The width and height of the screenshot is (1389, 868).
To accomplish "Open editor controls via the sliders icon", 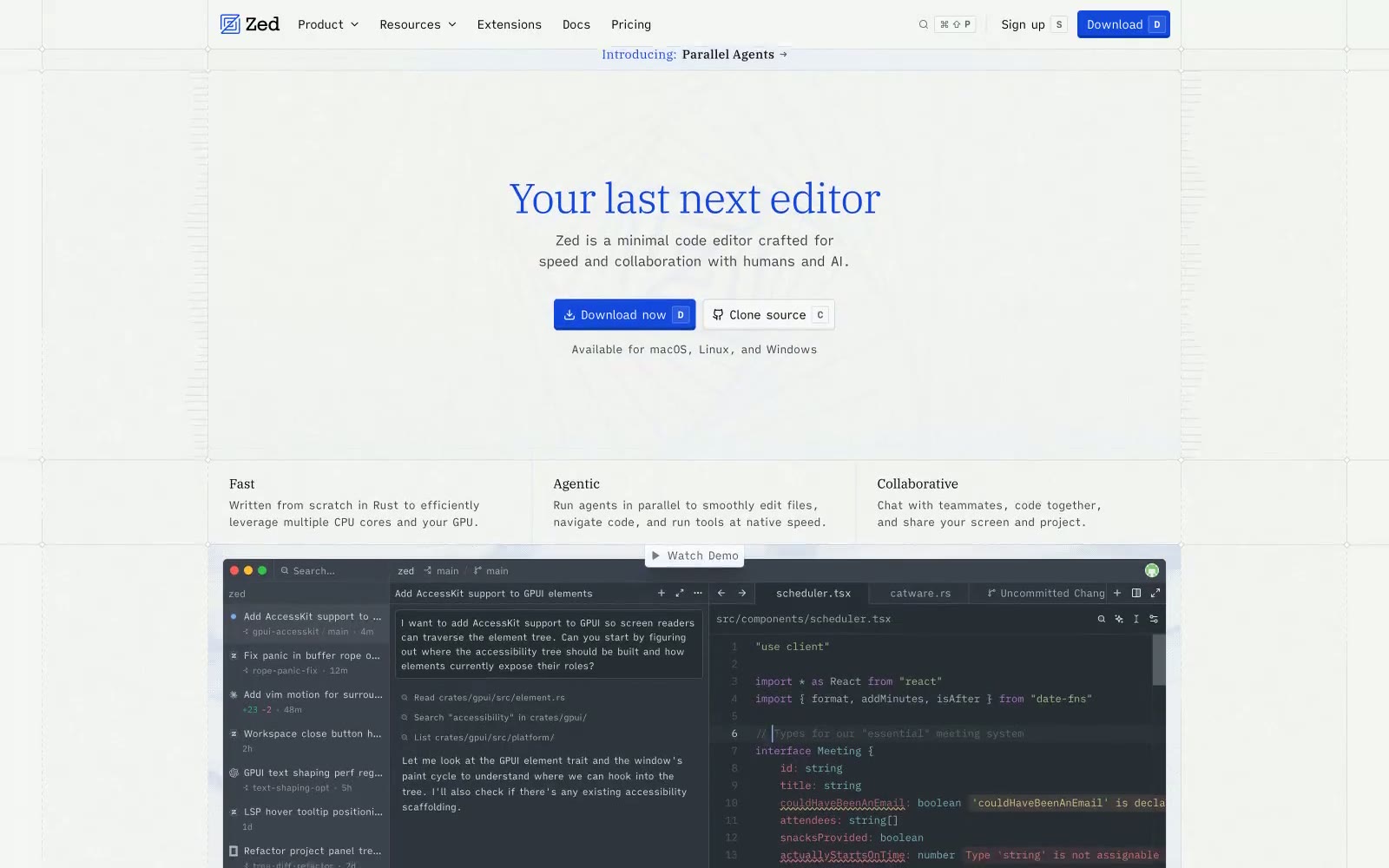I will [1154, 619].
